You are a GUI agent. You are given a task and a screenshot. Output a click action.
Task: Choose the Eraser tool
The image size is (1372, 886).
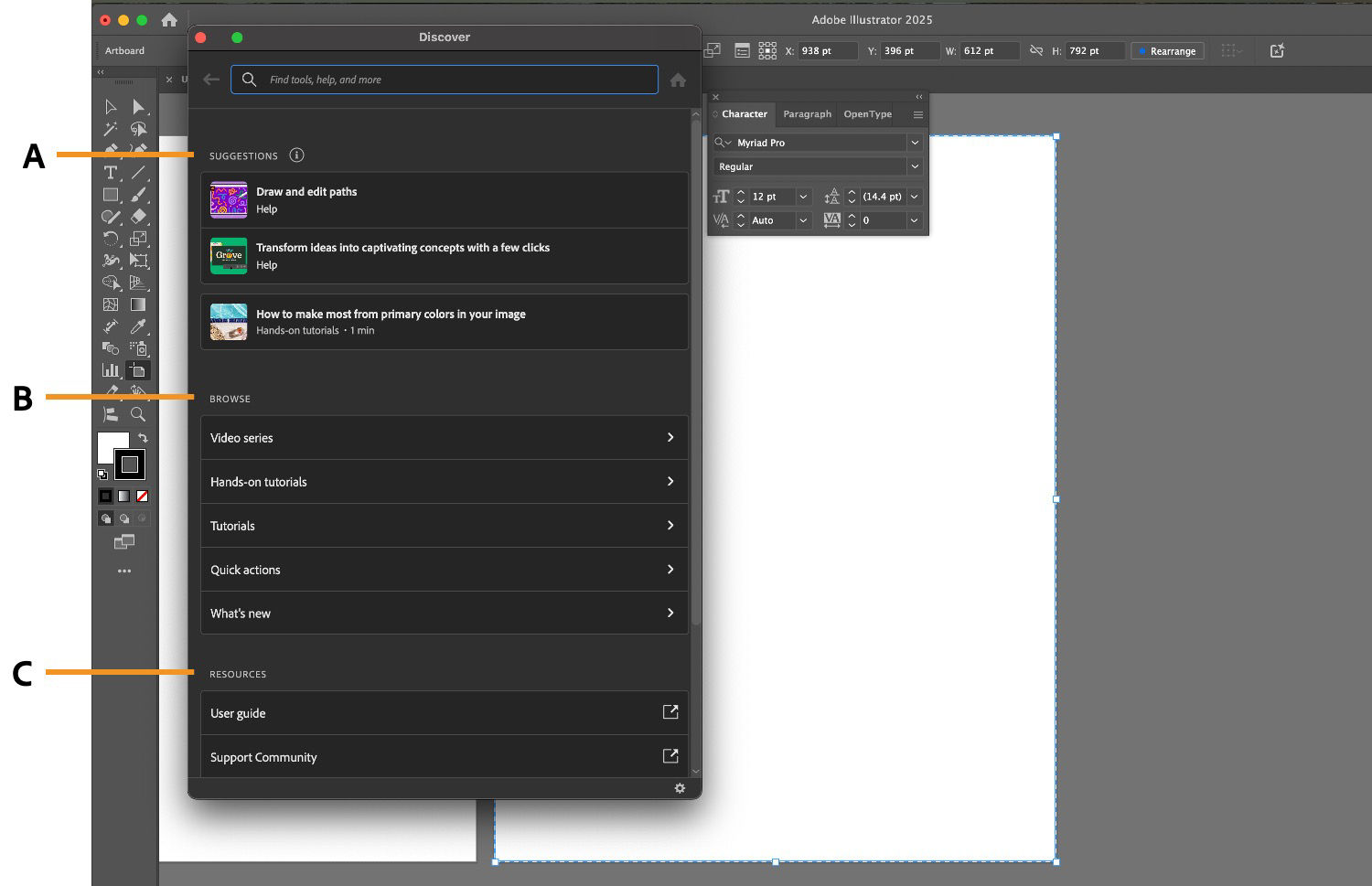(x=138, y=217)
